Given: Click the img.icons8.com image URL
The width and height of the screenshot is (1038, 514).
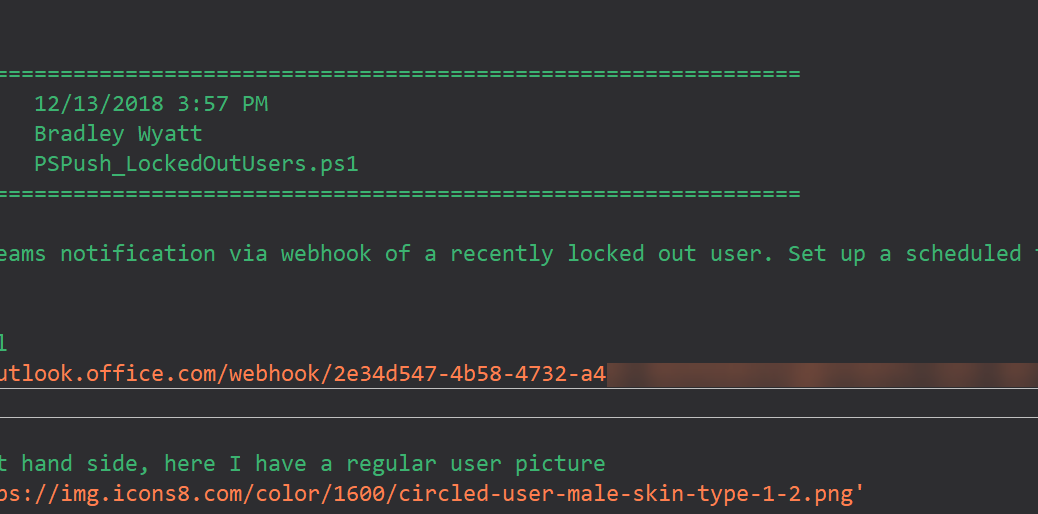Looking at the screenshot, I should tap(432, 494).
